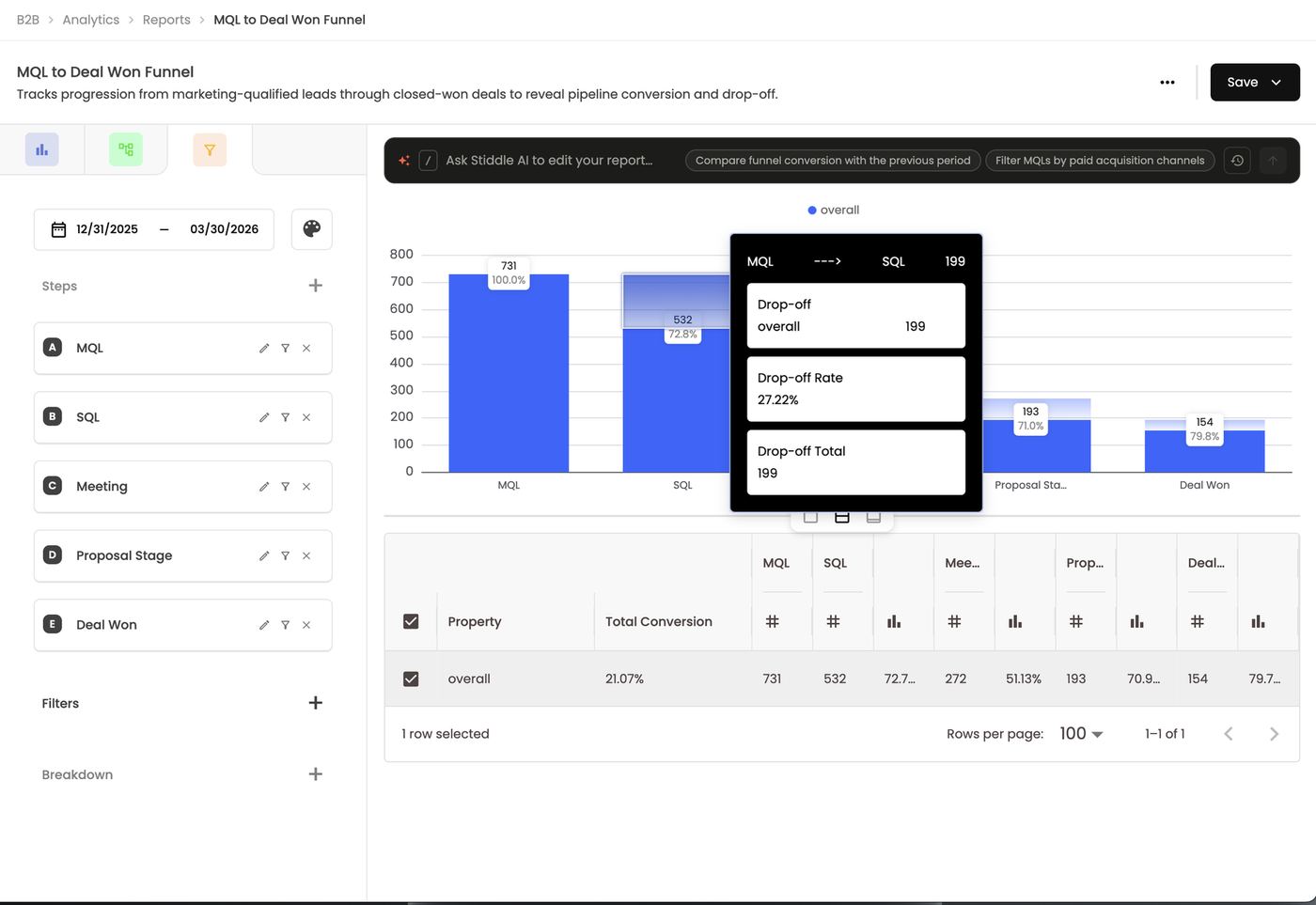Switch to the green flow diagram tab
1316x905 pixels.
pos(126,149)
